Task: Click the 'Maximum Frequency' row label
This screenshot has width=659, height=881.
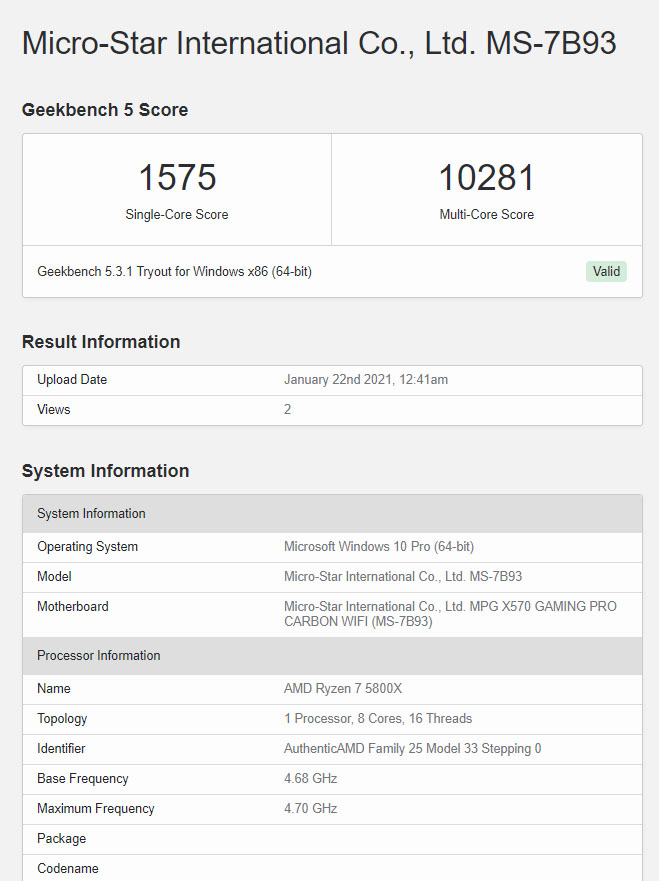Action: click(x=96, y=809)
